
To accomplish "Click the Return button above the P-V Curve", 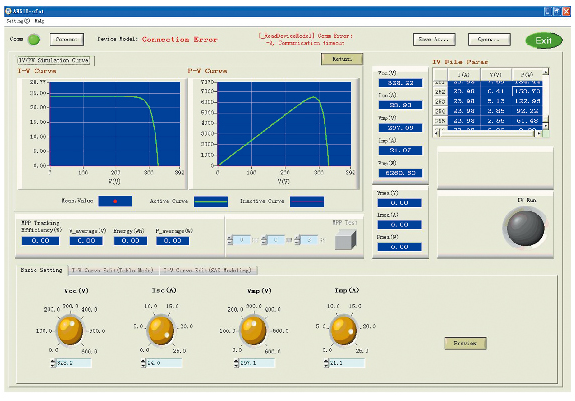I will tap(342, 59).
